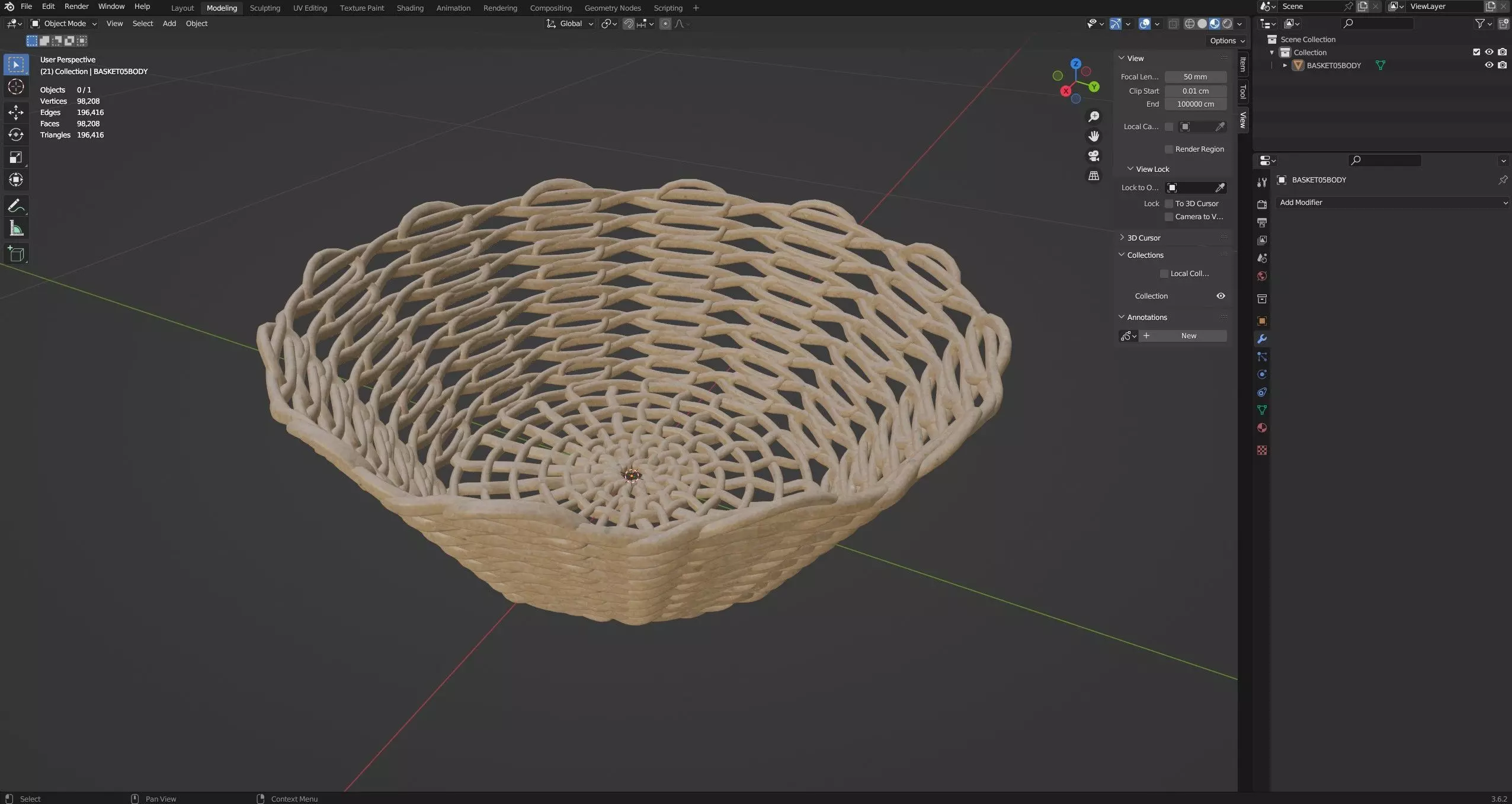Switch perspective/orthographic with grid icon
1512x804 pixels.
tap(1094, 176)
